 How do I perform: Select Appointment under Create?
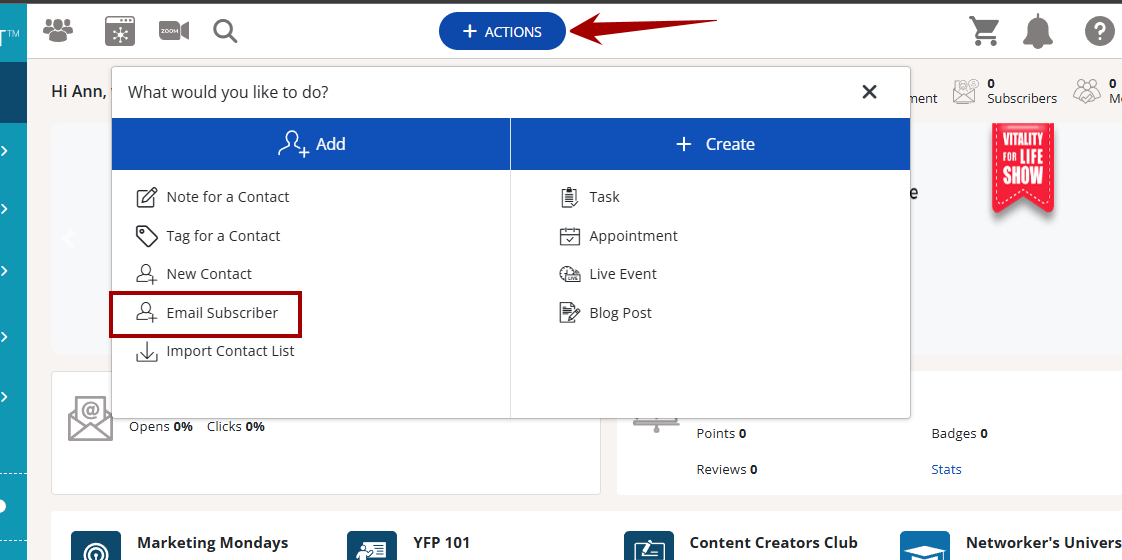[632, 236]
